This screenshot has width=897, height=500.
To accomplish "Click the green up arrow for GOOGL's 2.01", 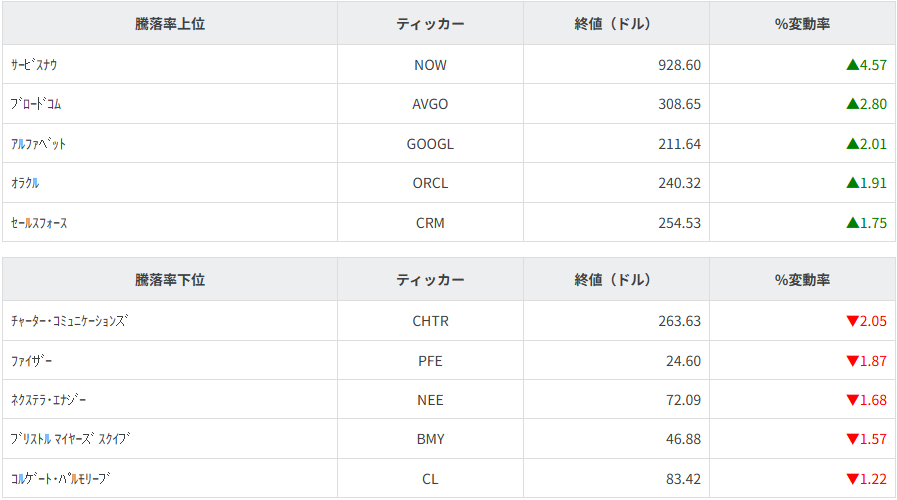I will point(852,144).
